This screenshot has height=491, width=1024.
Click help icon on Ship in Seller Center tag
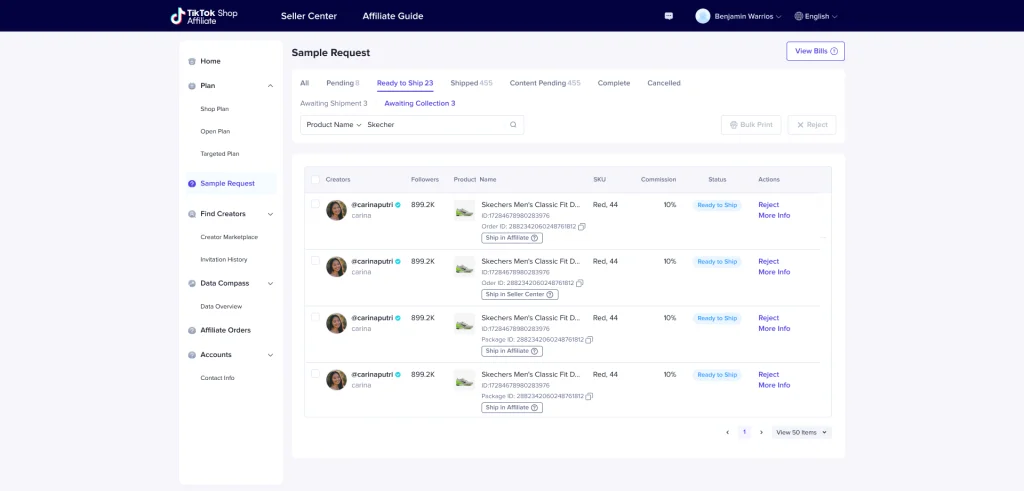coord(550,294)
